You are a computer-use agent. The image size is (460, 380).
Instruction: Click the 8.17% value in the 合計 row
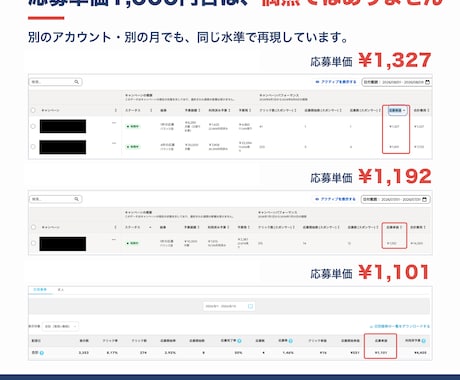click(112, 353)
